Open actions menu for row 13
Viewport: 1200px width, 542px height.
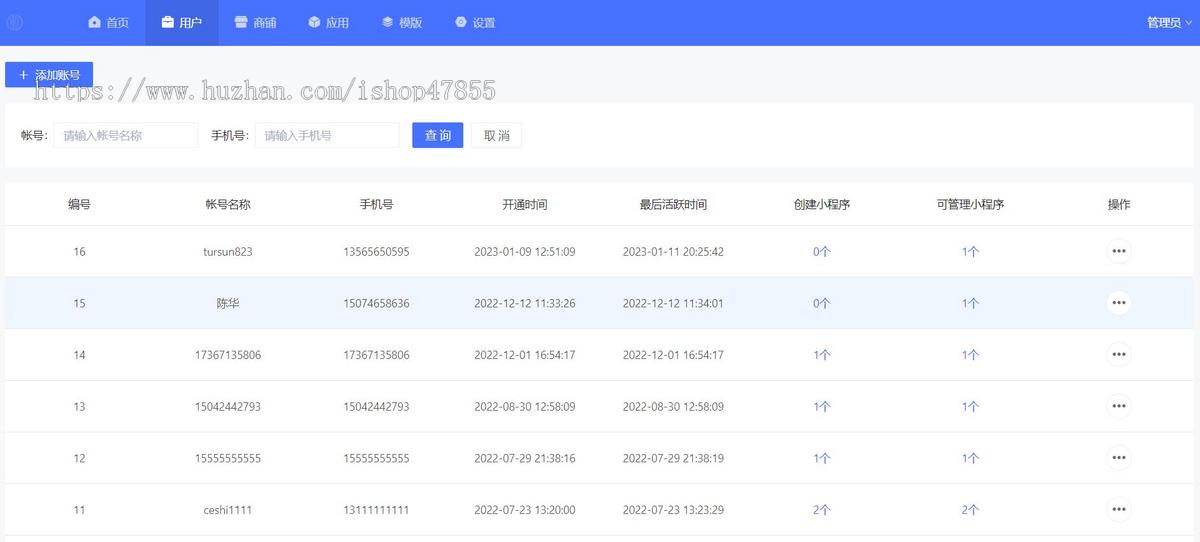(x=1119, y=406)
